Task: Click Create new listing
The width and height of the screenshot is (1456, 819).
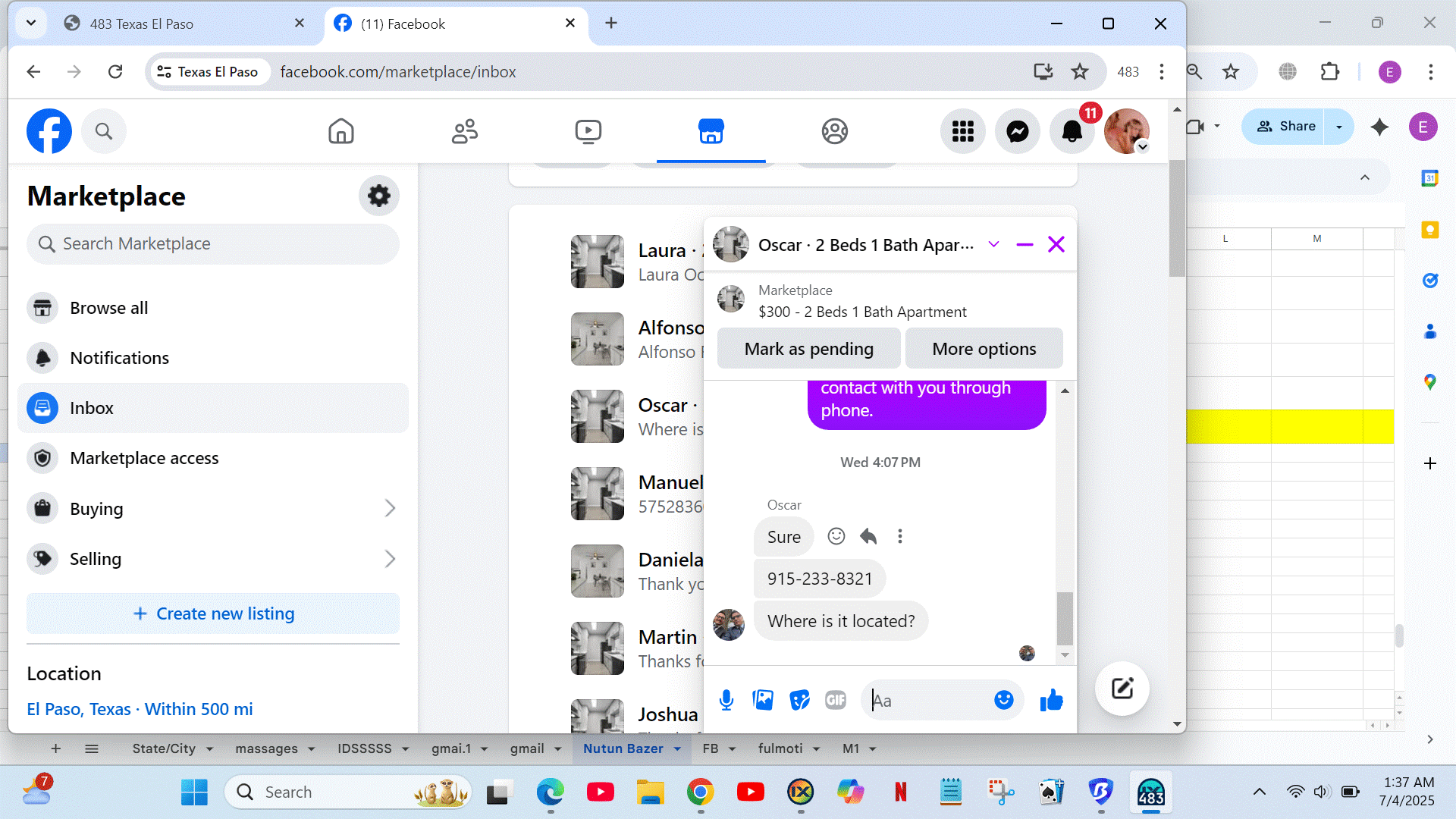Action: 213,613
